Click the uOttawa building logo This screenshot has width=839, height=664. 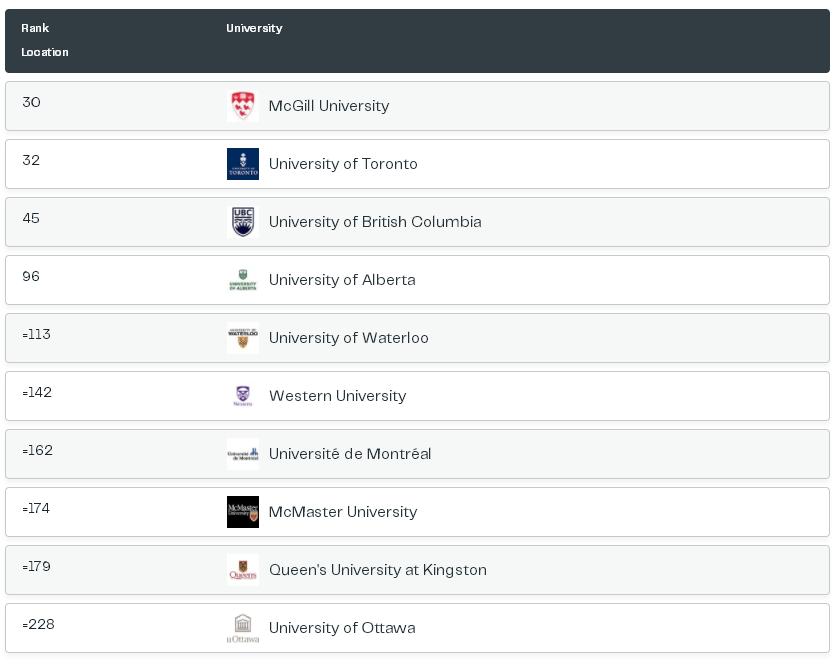(x=242, y=628)
